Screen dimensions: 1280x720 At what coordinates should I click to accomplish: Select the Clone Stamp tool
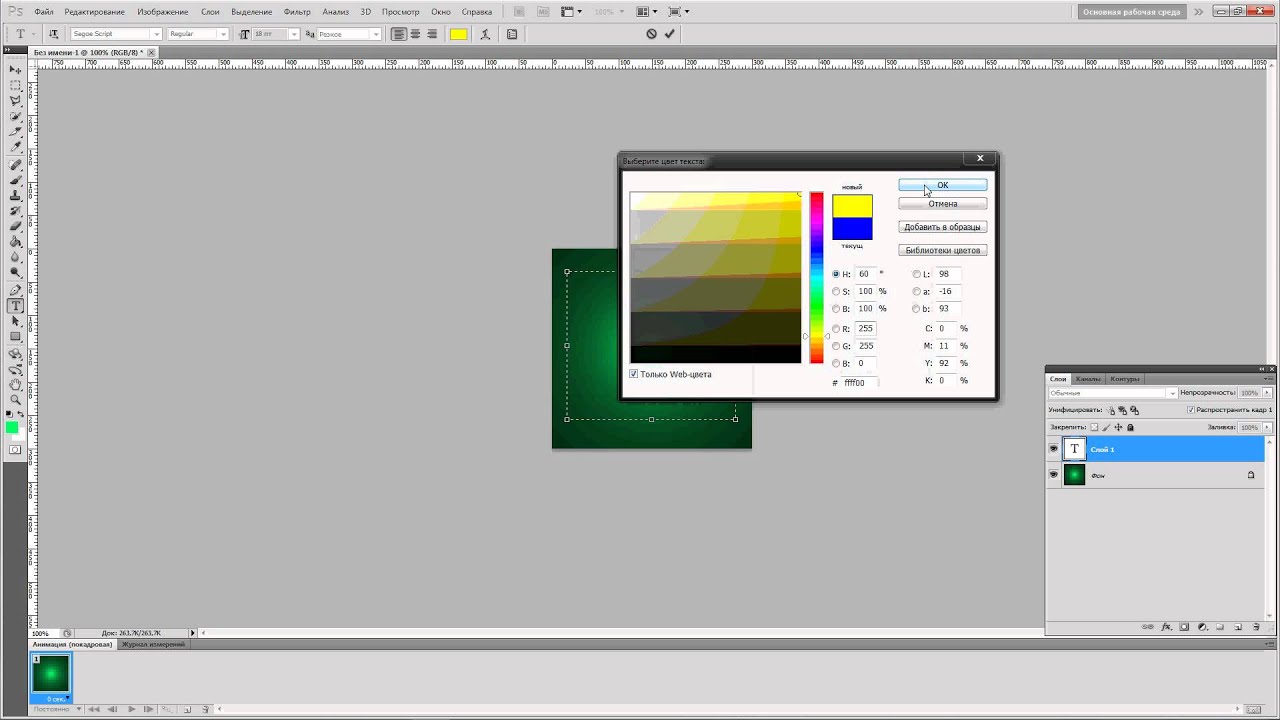tap(16, 195)
